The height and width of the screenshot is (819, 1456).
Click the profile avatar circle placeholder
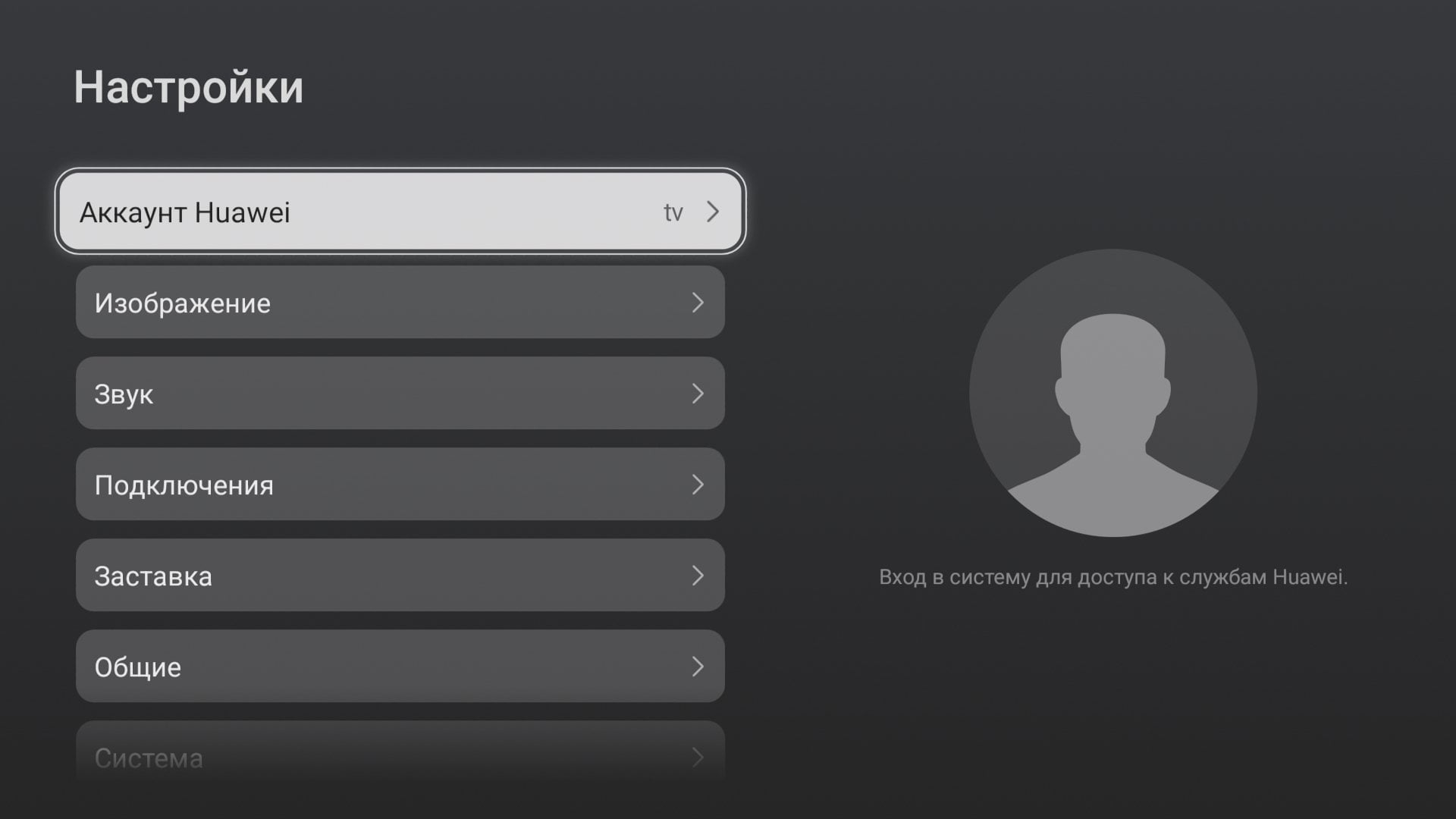click(x=1113, y=393)
